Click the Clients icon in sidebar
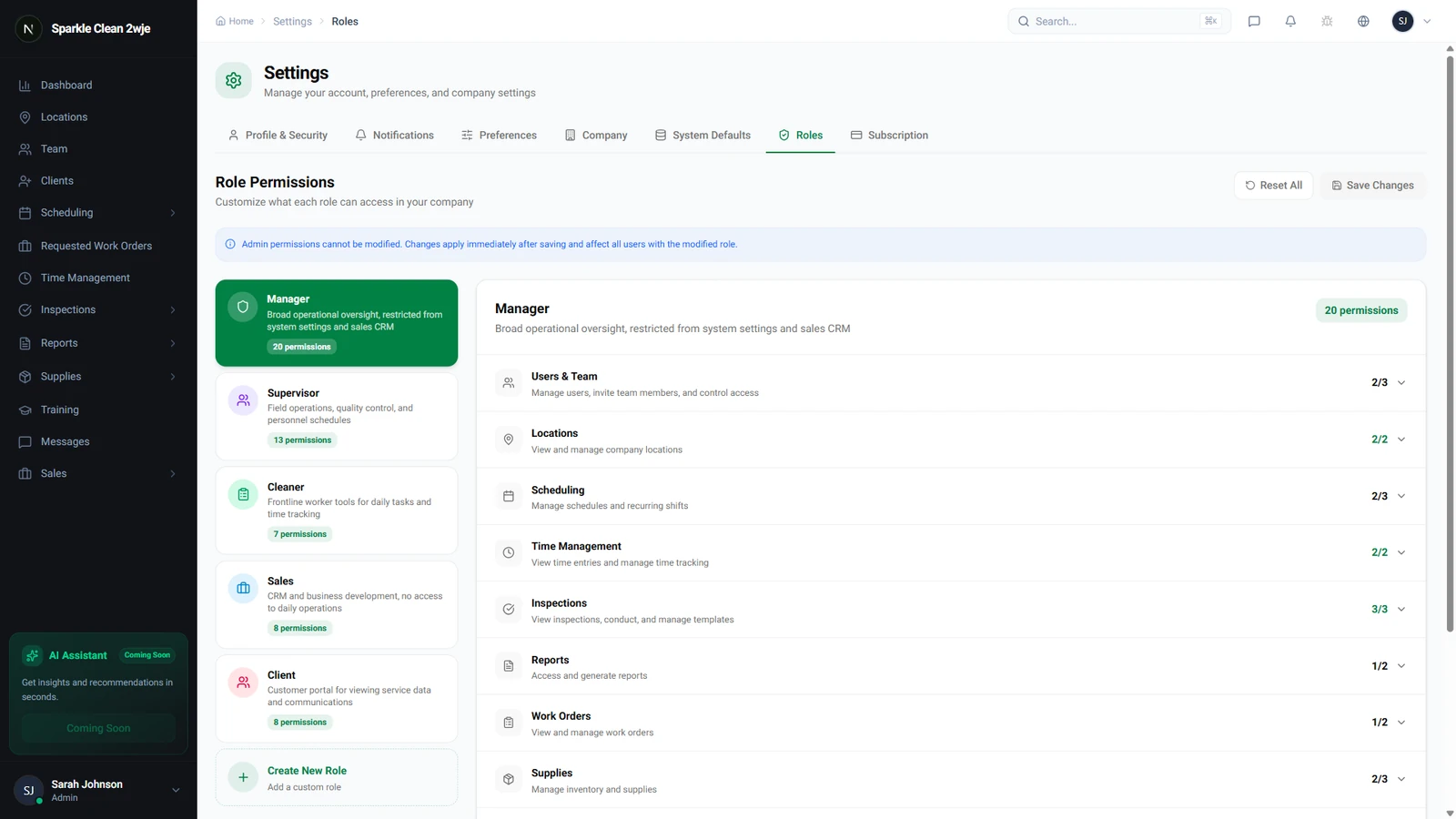 point(25,181)
